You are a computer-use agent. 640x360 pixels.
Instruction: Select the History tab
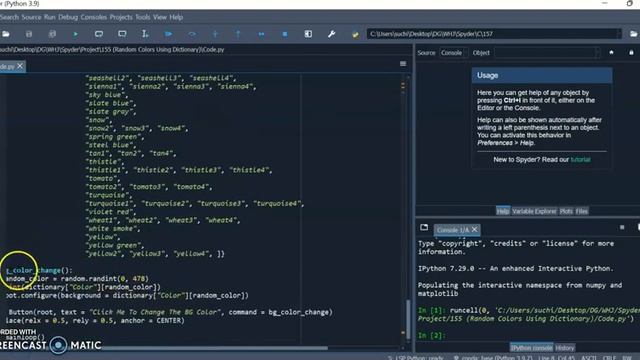565,348
